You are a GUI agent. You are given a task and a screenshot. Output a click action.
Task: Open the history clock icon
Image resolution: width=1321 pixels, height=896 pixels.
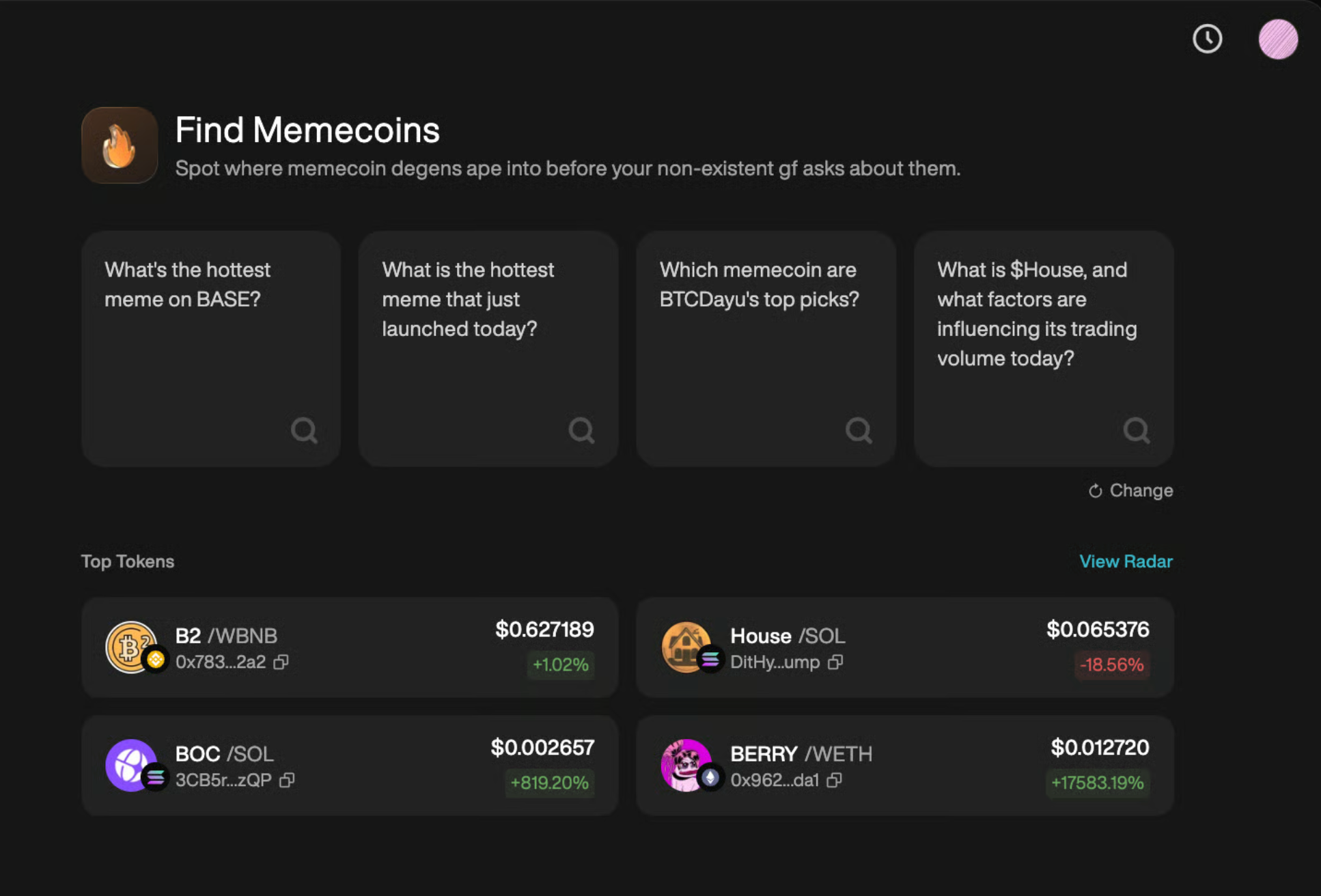(x=1207, y=39)
